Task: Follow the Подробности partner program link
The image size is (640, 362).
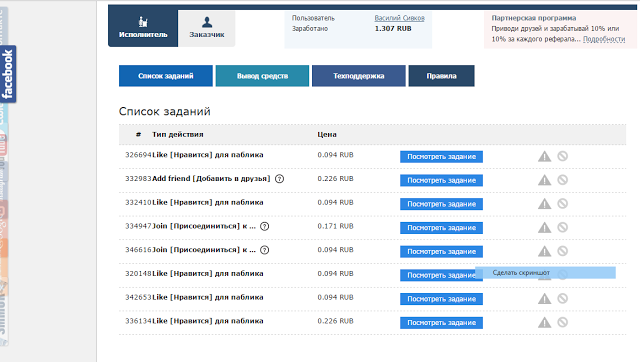Action: coord(604,39)
